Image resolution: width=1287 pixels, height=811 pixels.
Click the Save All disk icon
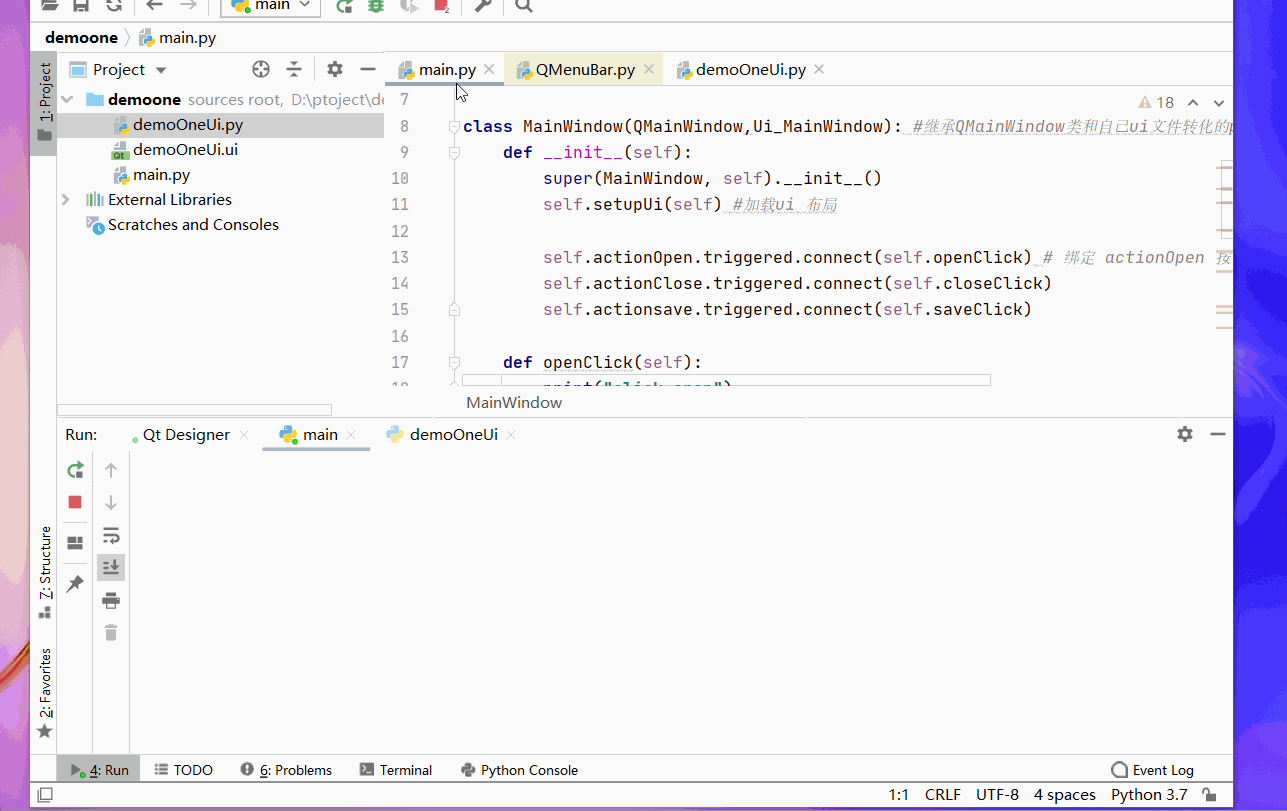click(81, 5)
